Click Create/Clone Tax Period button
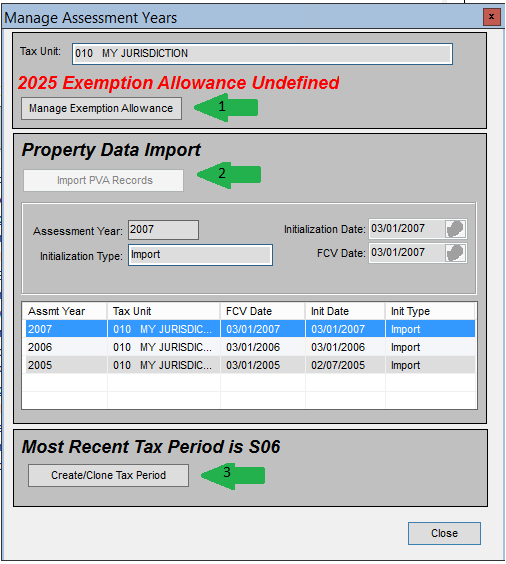 coord(108,475)
